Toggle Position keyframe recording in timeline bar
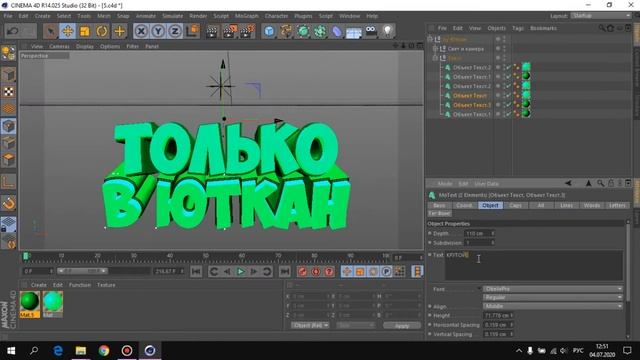Screen dimensions: 640x360 click(347, 271)
